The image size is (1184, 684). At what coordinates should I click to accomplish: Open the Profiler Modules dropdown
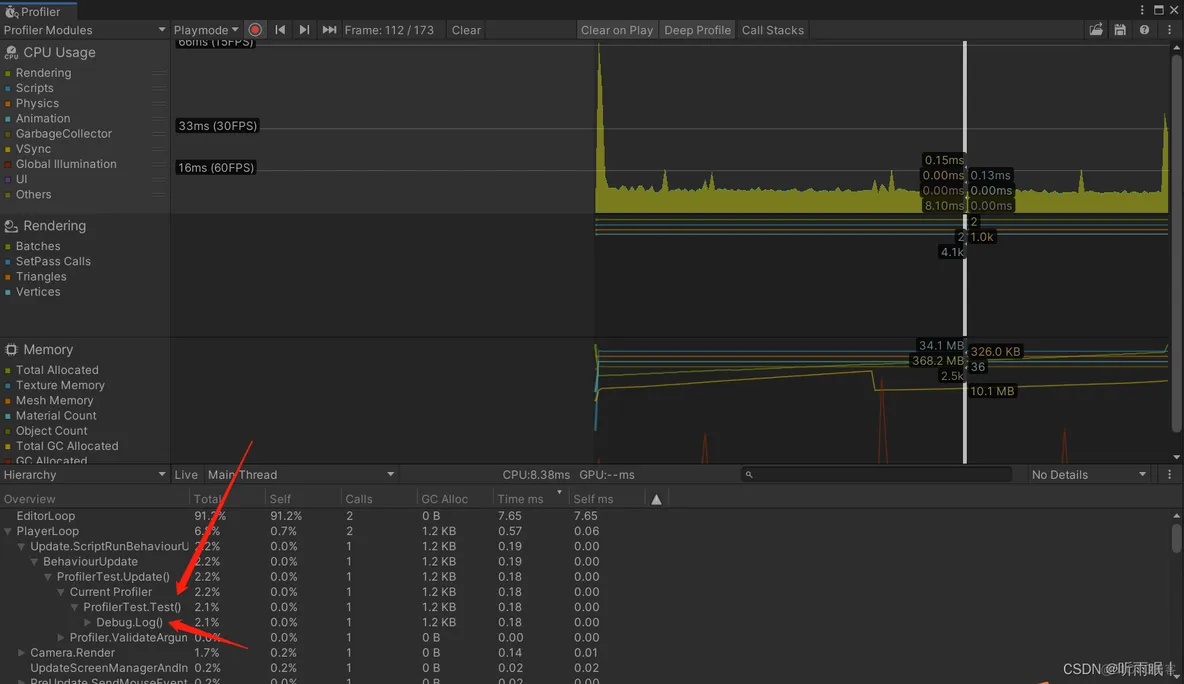point(85,30)
